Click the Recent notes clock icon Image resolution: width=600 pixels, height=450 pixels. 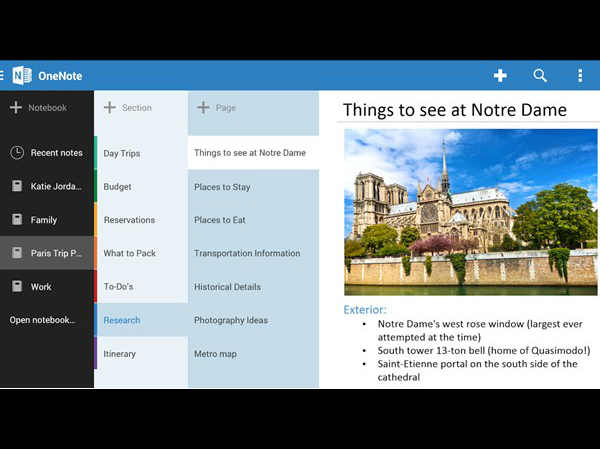tap(17, 153)
